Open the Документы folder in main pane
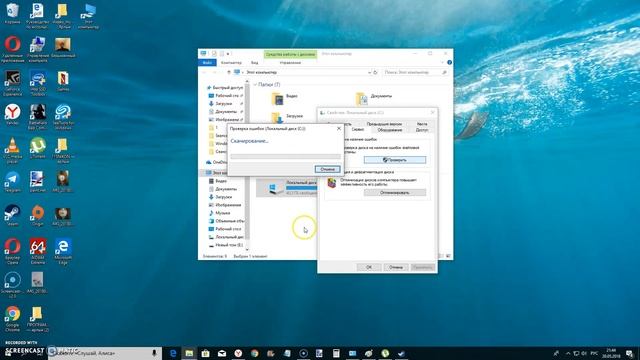This screenshot has height=360, width=640. click(x=374, y=98)
